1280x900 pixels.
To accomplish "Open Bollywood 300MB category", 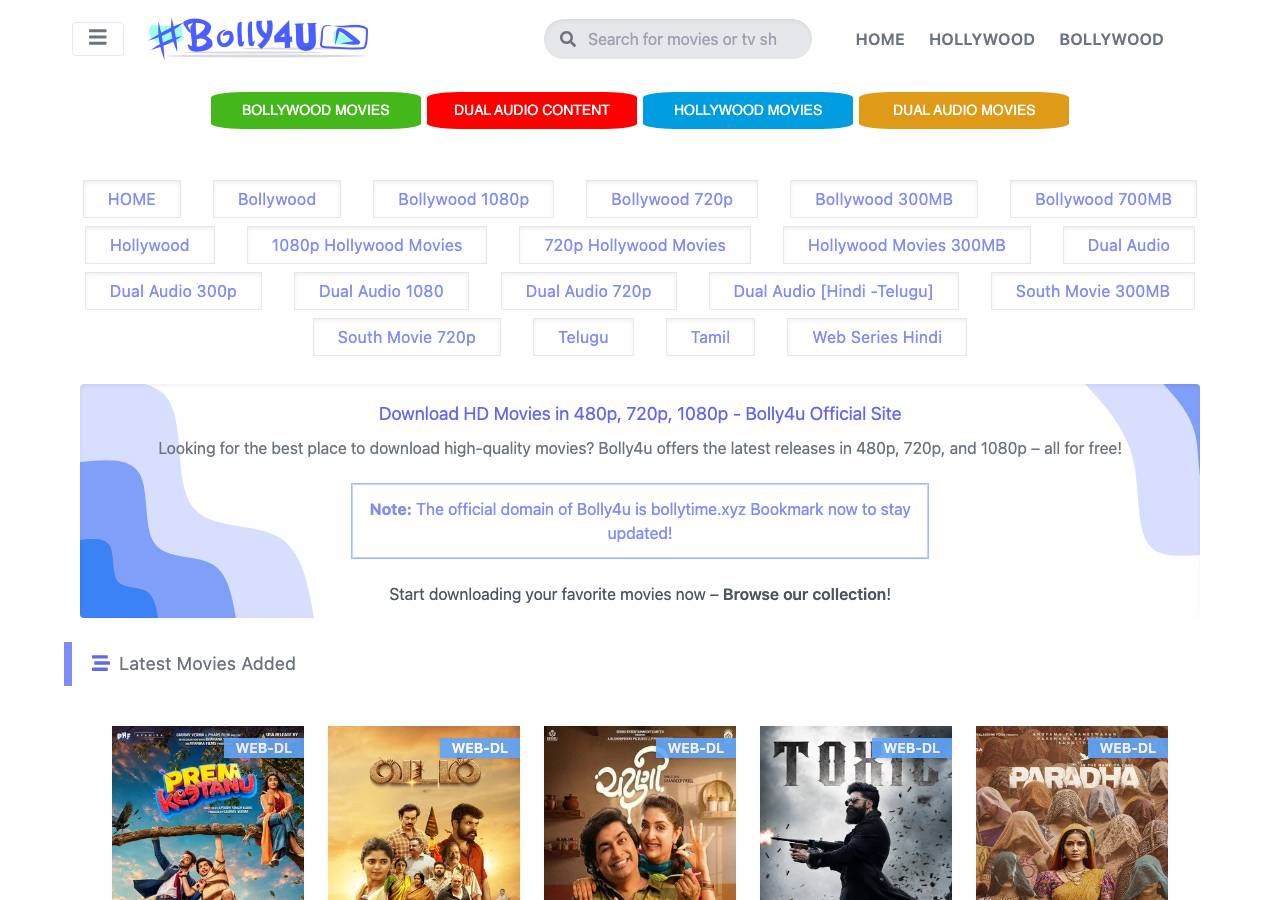I will [884, 199].
